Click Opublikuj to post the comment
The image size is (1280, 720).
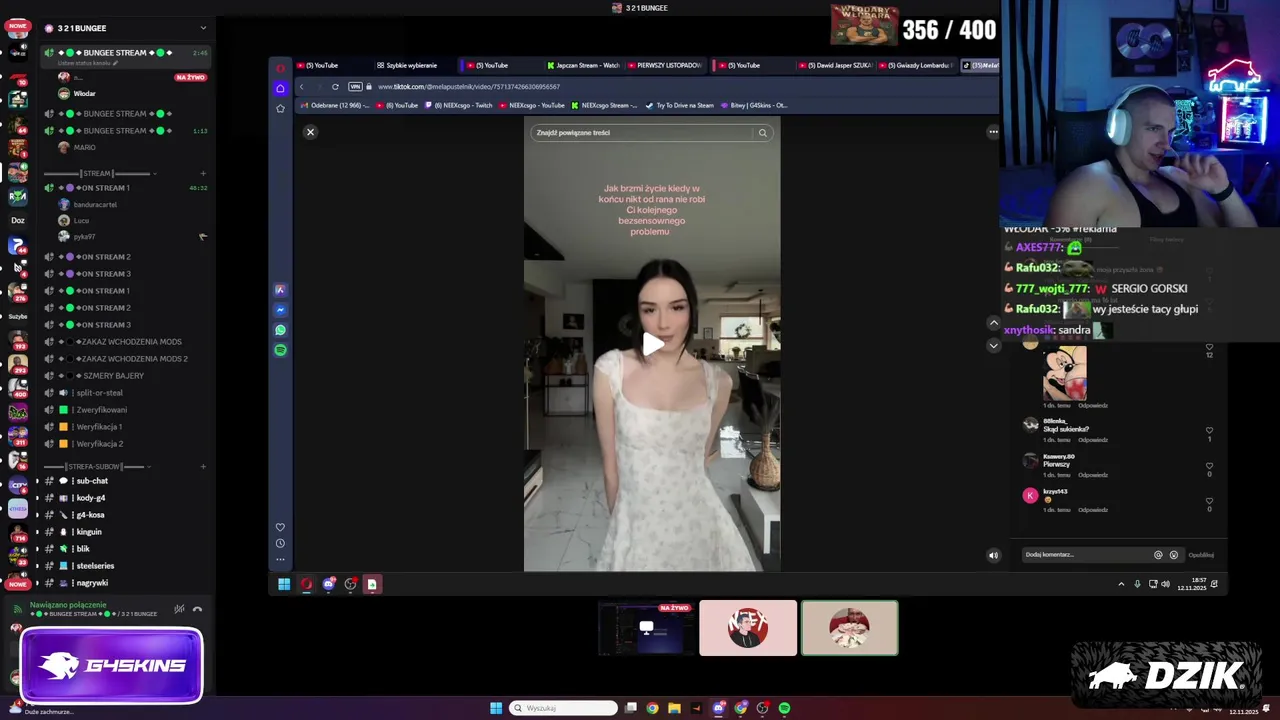click(x=1201, y=555)
